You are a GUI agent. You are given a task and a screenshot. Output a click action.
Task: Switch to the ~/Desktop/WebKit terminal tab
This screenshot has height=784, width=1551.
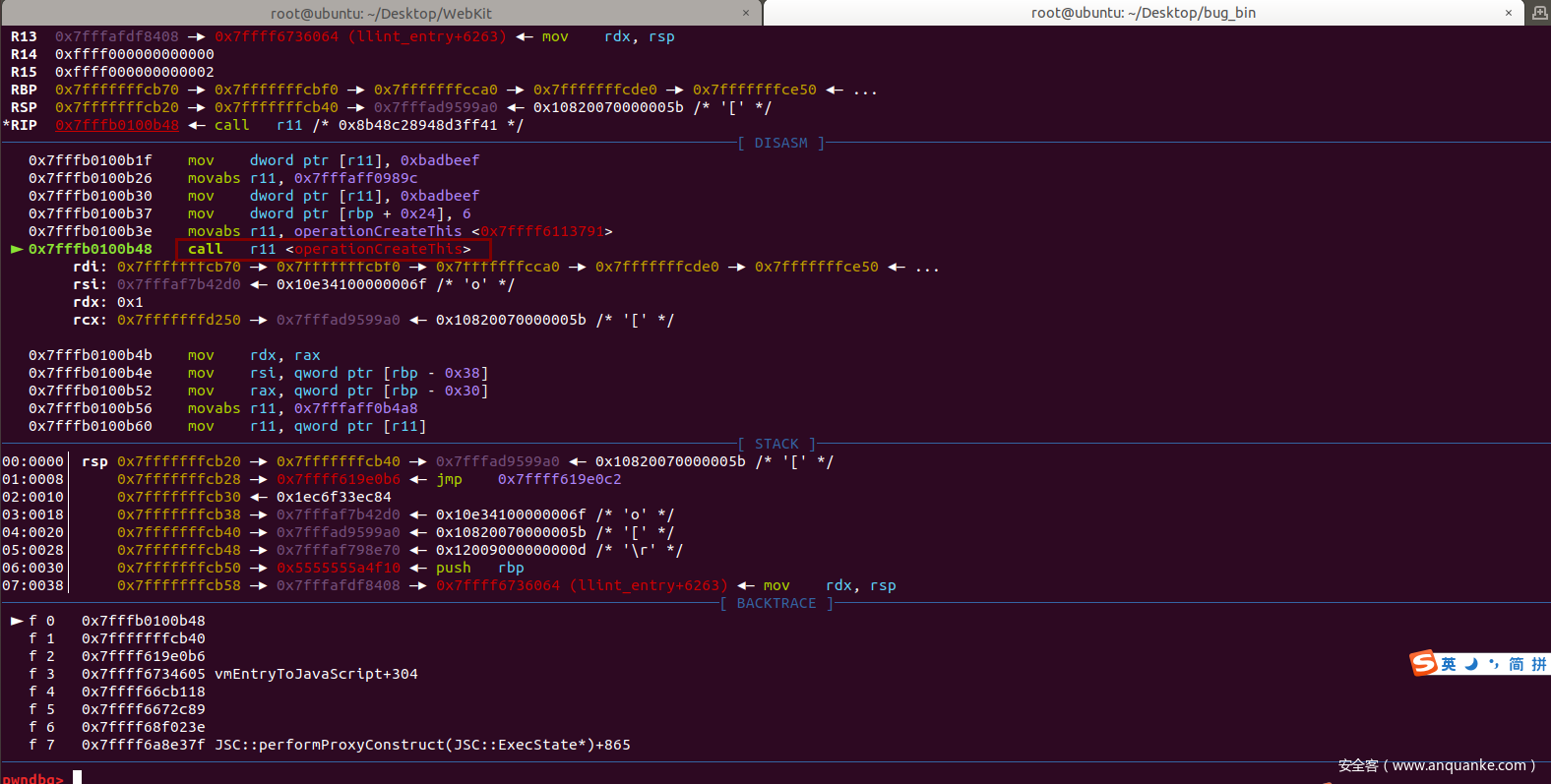[x=381, y=13]
